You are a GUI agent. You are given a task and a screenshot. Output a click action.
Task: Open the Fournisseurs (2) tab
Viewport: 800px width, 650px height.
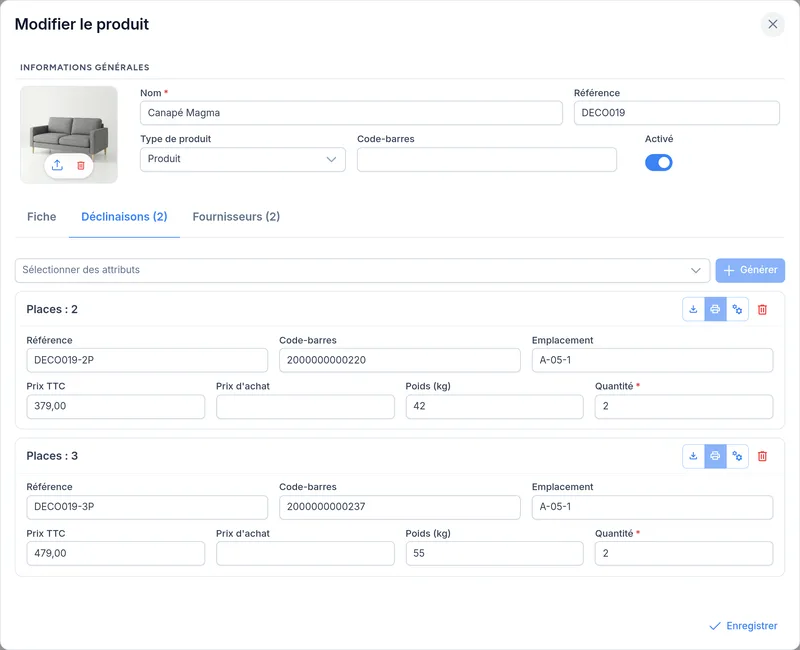(236, 217)
